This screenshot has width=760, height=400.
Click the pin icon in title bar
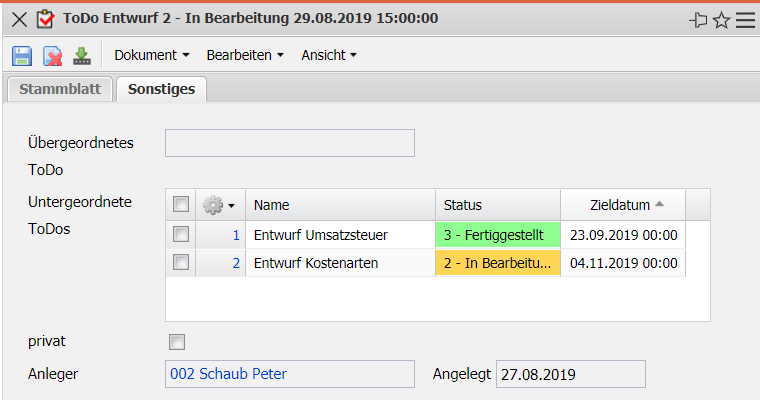coord(699,19)
